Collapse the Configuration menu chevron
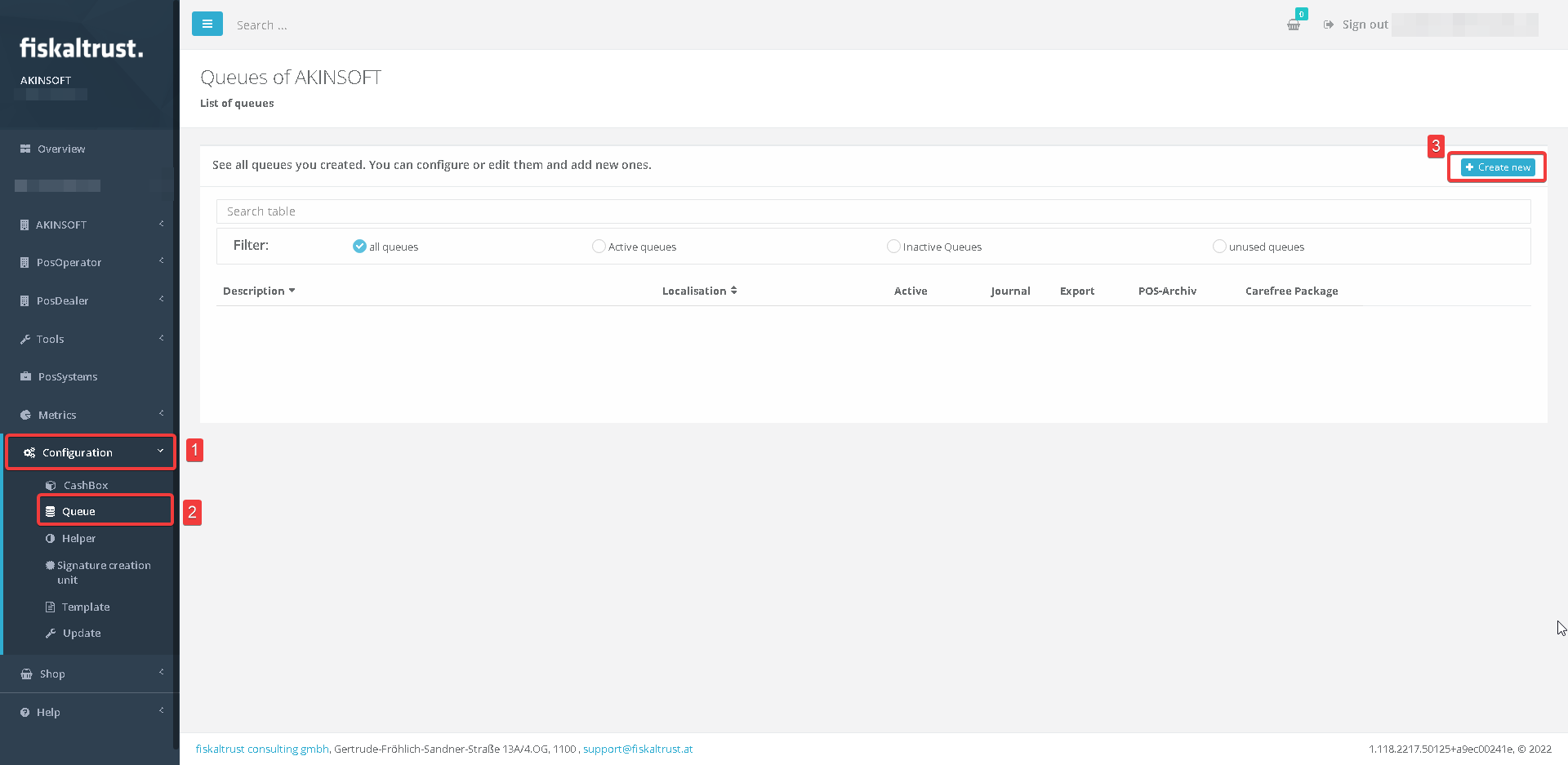 160,451
